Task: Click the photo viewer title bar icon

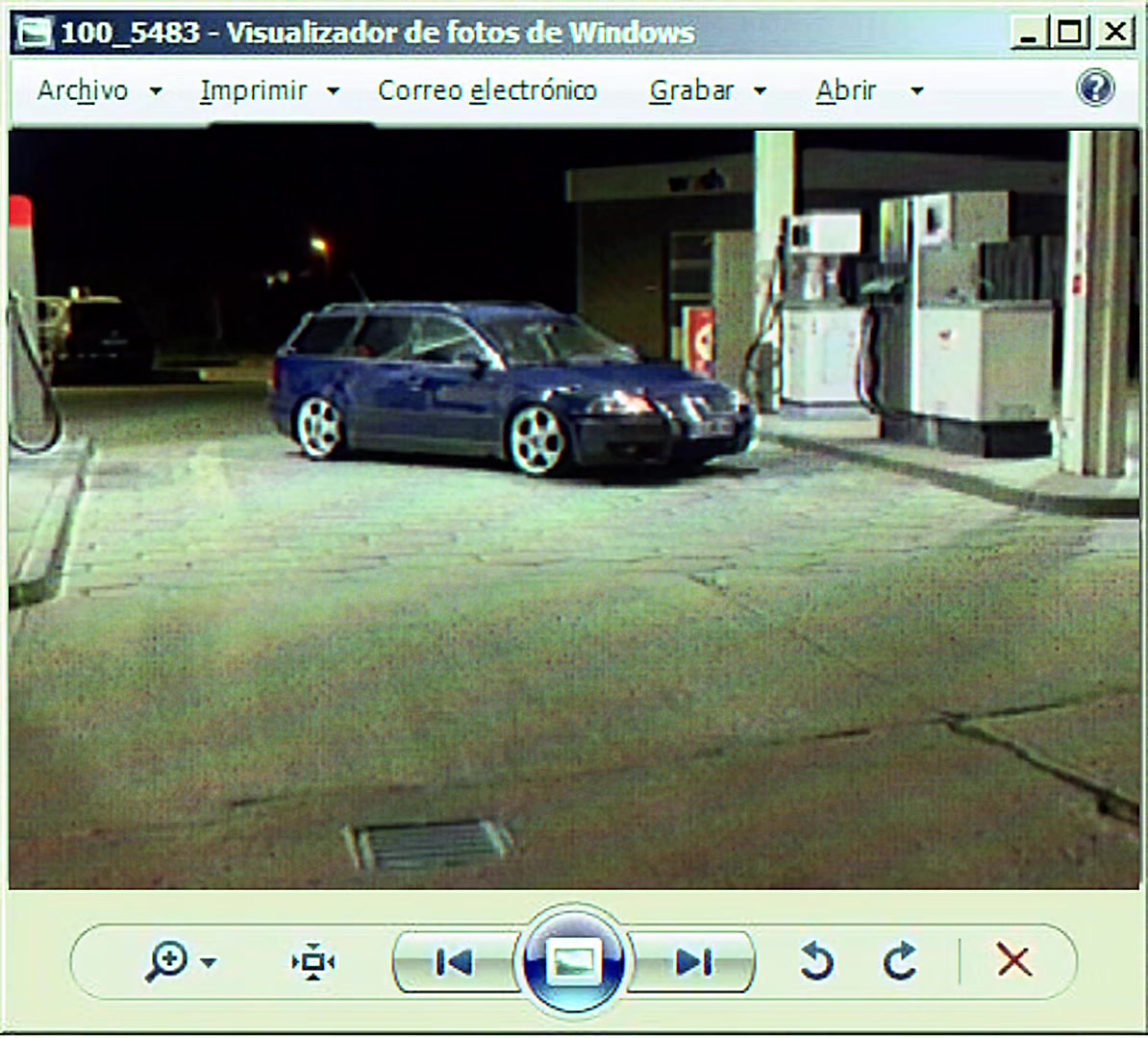Action: coord(34,33)
